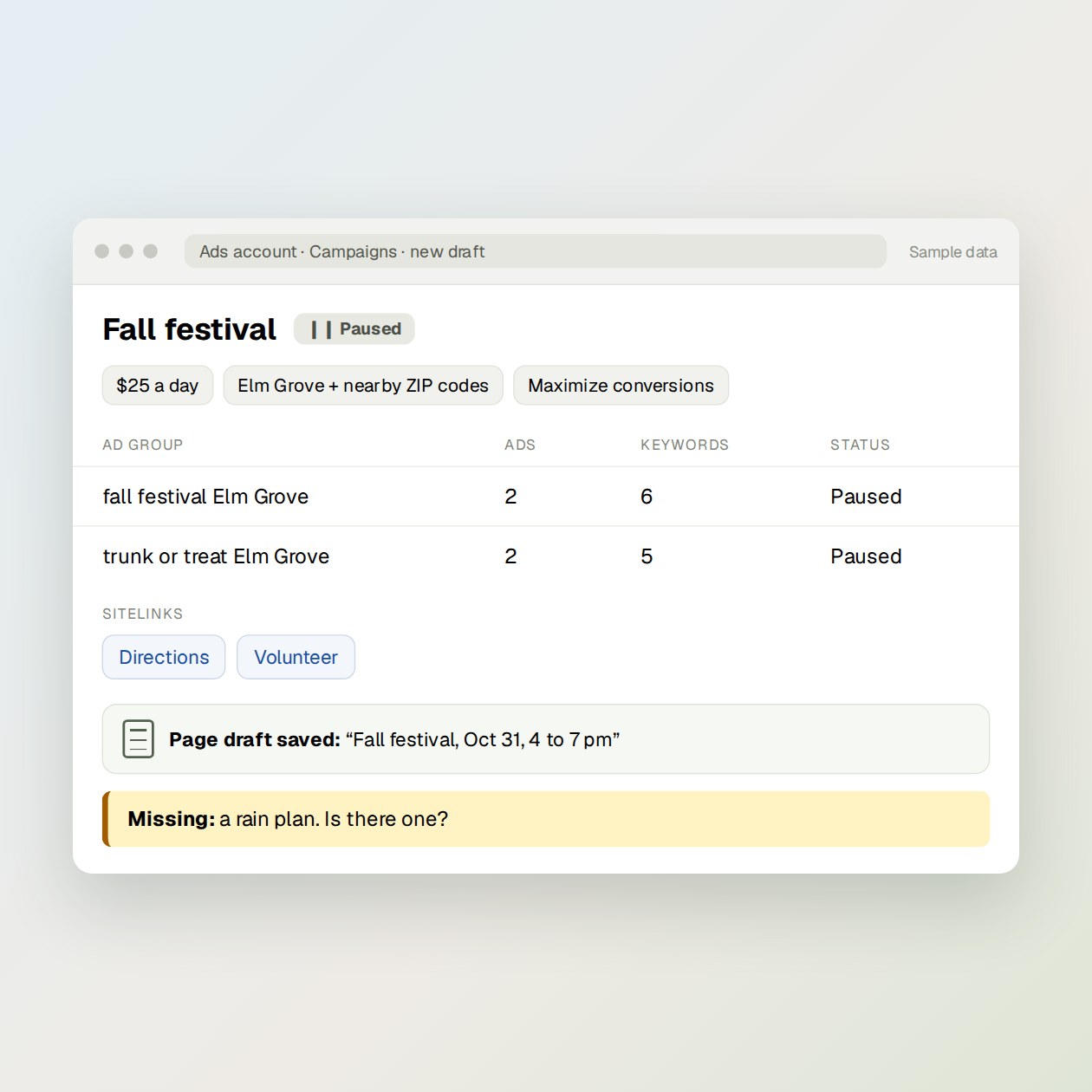Click the pause icon in the Paused badge
1092x1092 pixels.
[321, 329]
